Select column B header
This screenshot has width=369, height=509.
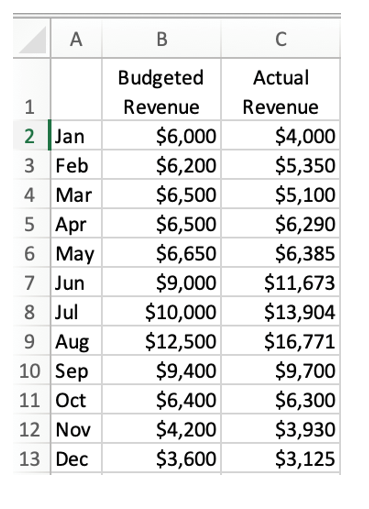pyautogui.click(x=162, y=39)
